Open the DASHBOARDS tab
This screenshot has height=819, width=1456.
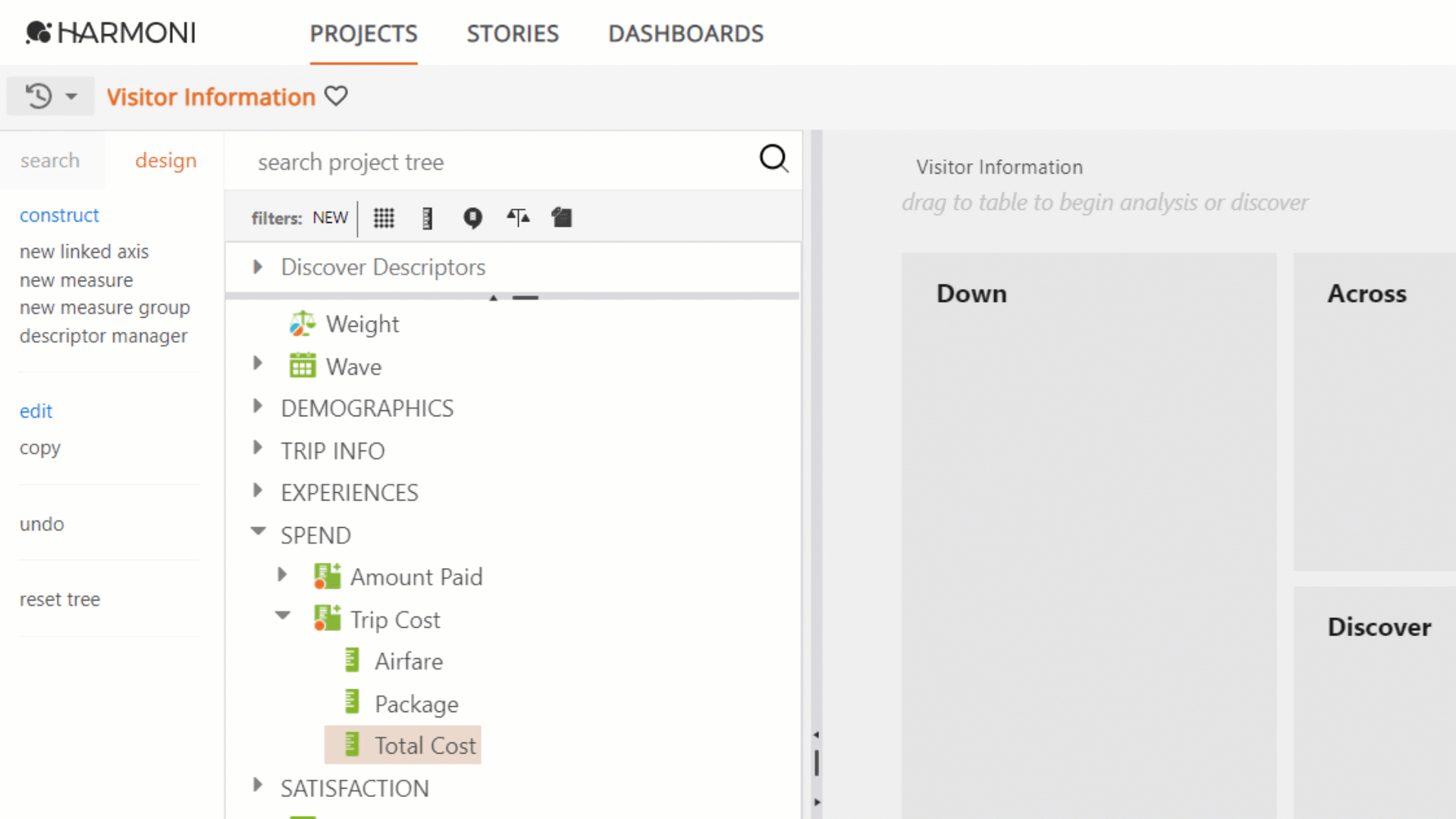(686, 33)
